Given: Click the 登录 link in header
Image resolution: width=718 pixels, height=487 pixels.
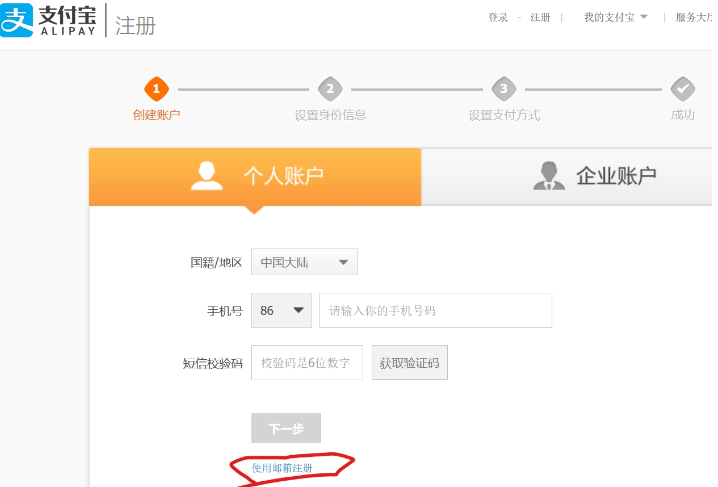Looking at the screenshot, I should [x=498, y=17].
